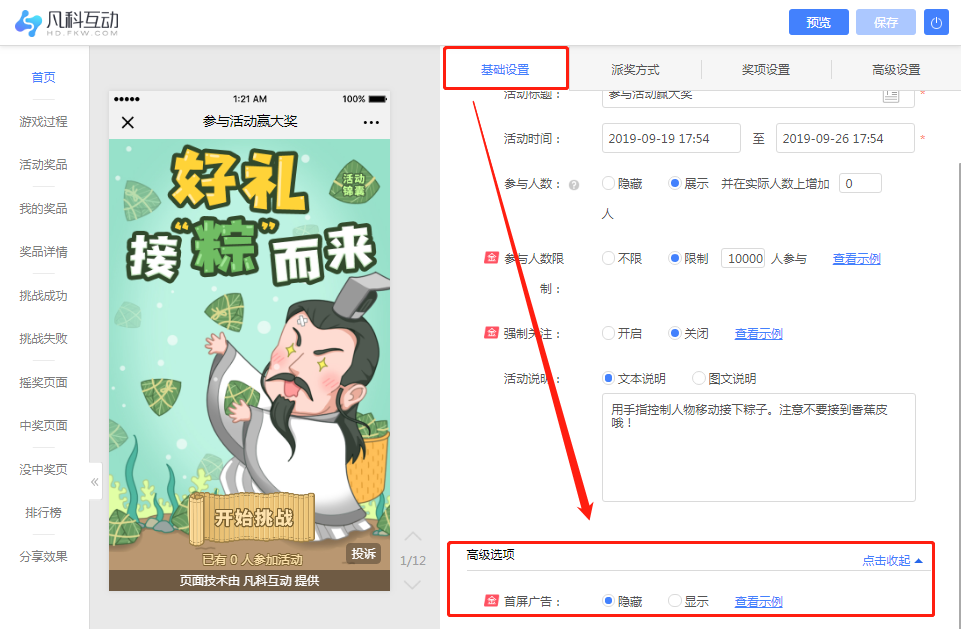Click the enterprise badge beside 参与人数限制
This screenshot has width=961, height=629.
(x=492, y=257)
